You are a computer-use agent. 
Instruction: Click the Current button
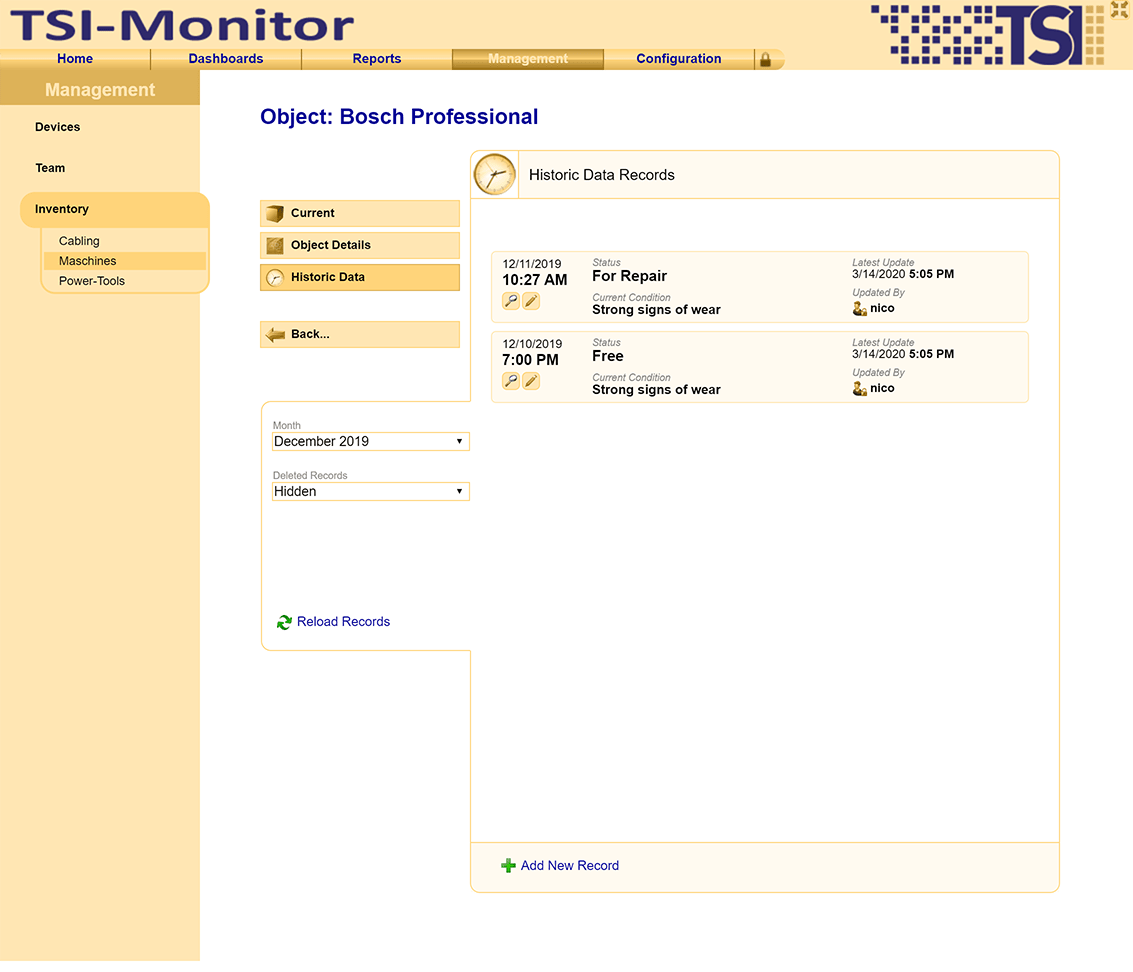[360, 213]
